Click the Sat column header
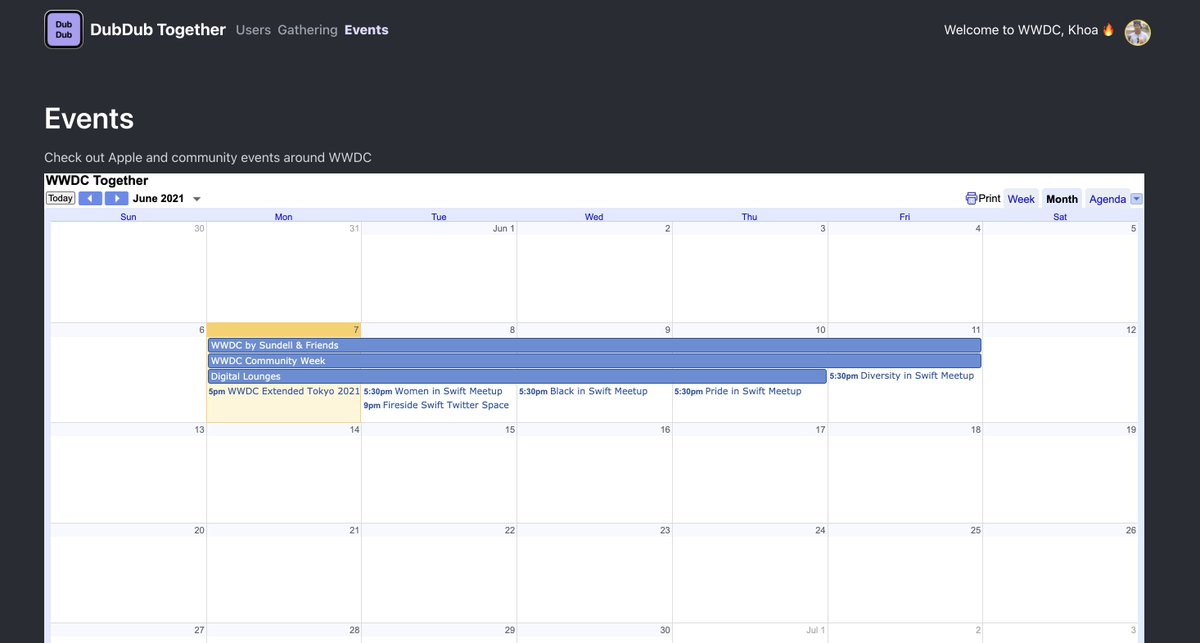 pos(1060,216)
